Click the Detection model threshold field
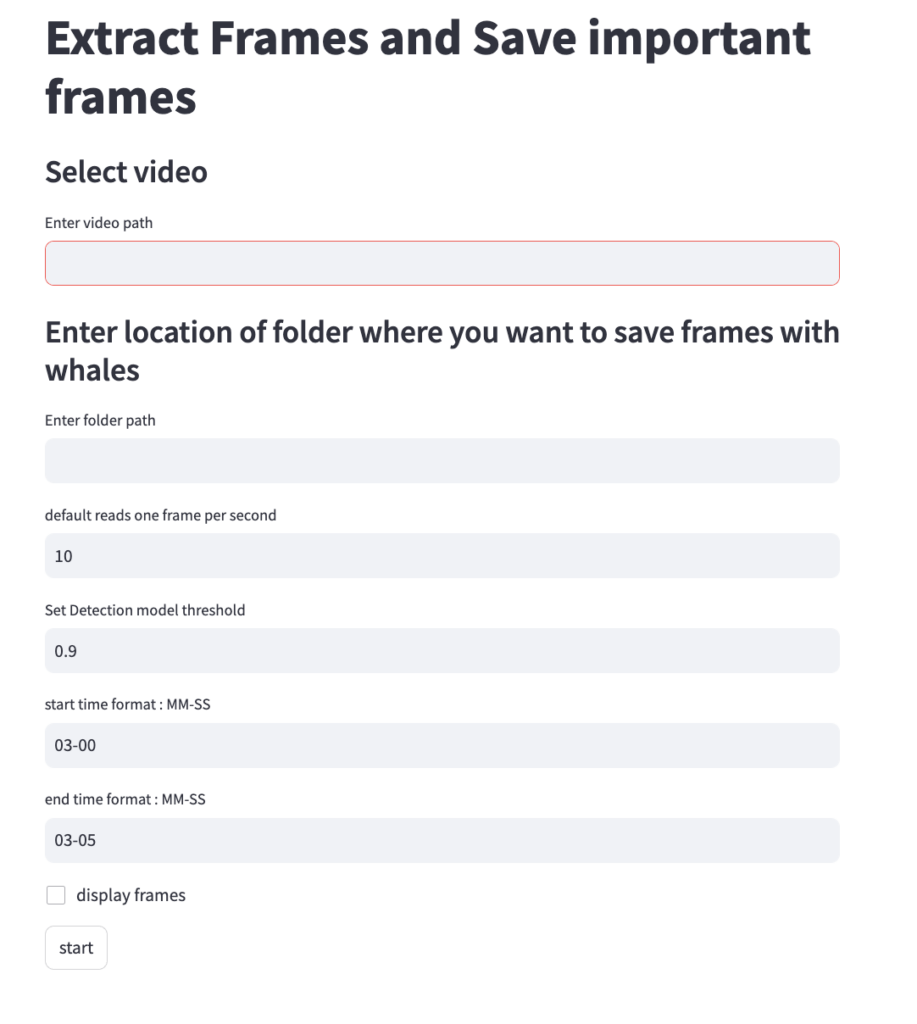917x1024 pixels. click(442, 650)
